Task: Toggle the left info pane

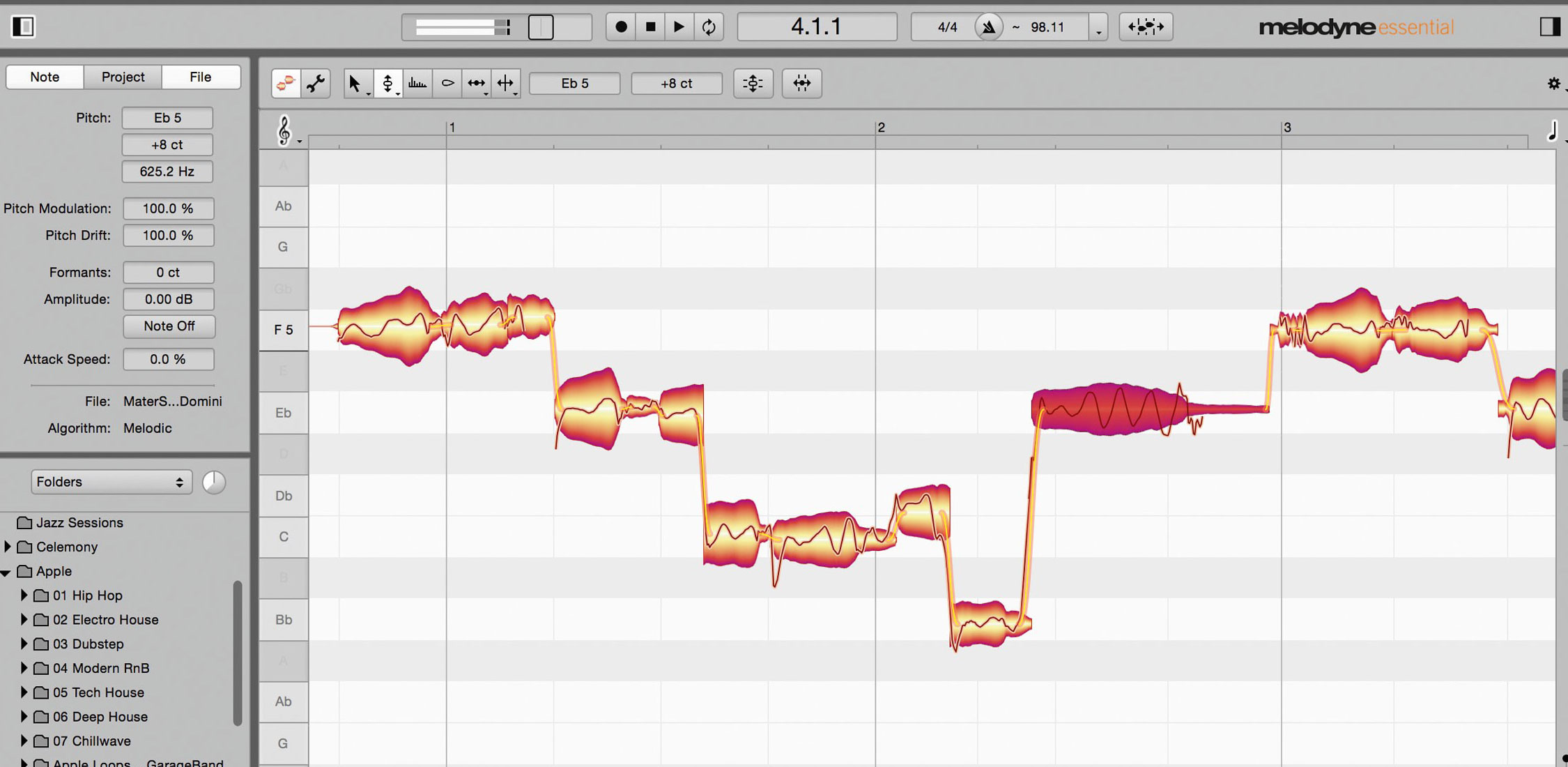Action: click(23, 27)
